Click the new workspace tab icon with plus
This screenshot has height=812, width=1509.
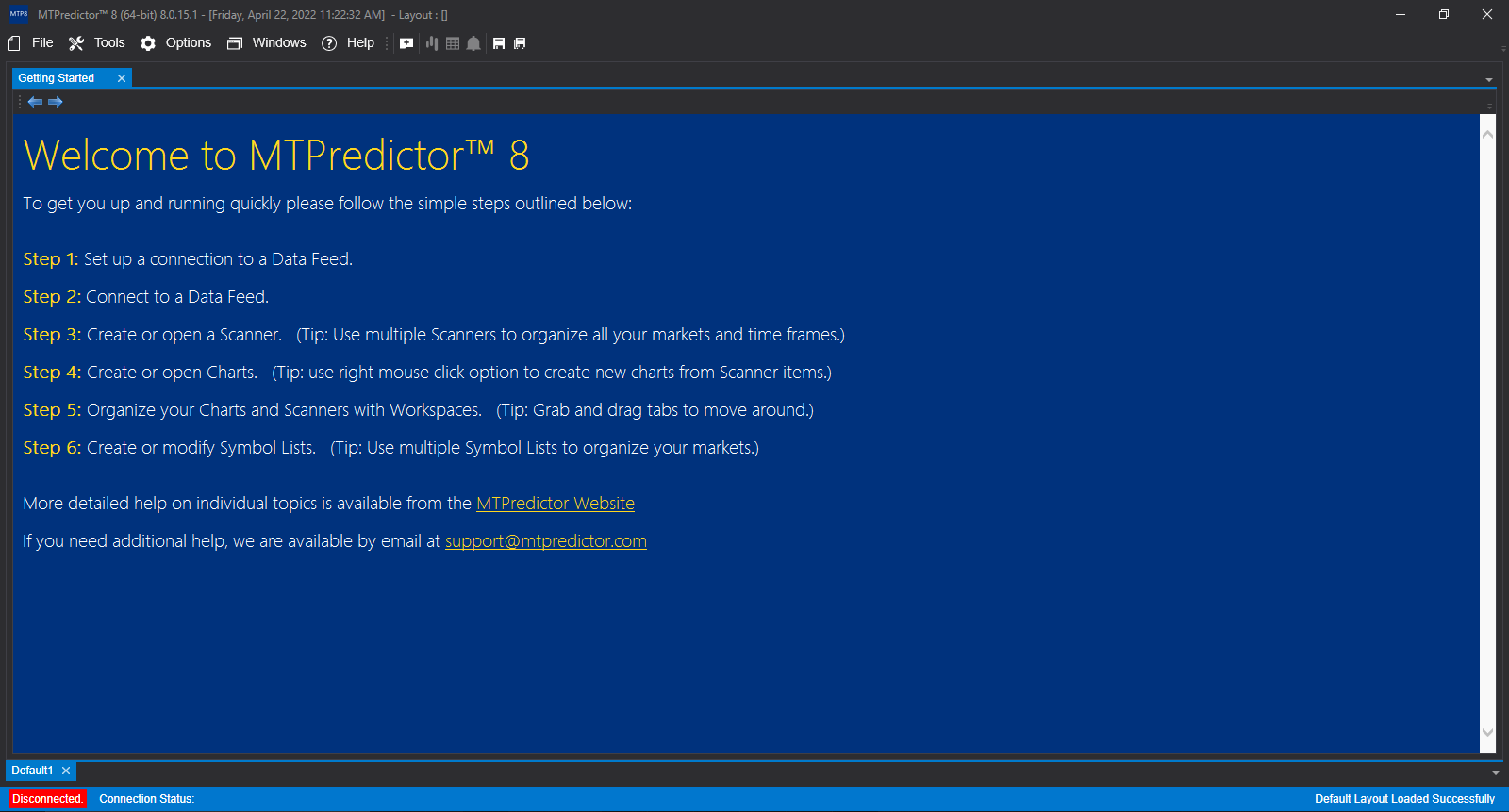pyautogui.click(x=406, y=43)
